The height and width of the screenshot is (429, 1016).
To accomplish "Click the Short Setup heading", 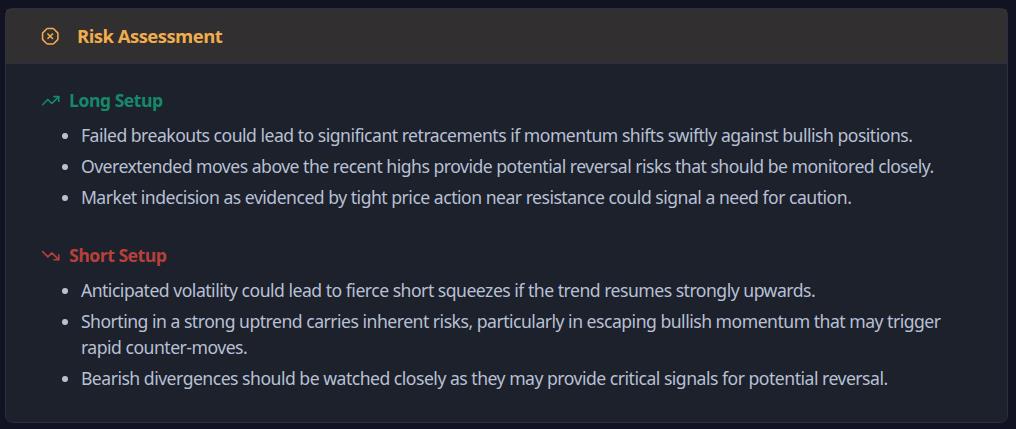I will [118, 256].
